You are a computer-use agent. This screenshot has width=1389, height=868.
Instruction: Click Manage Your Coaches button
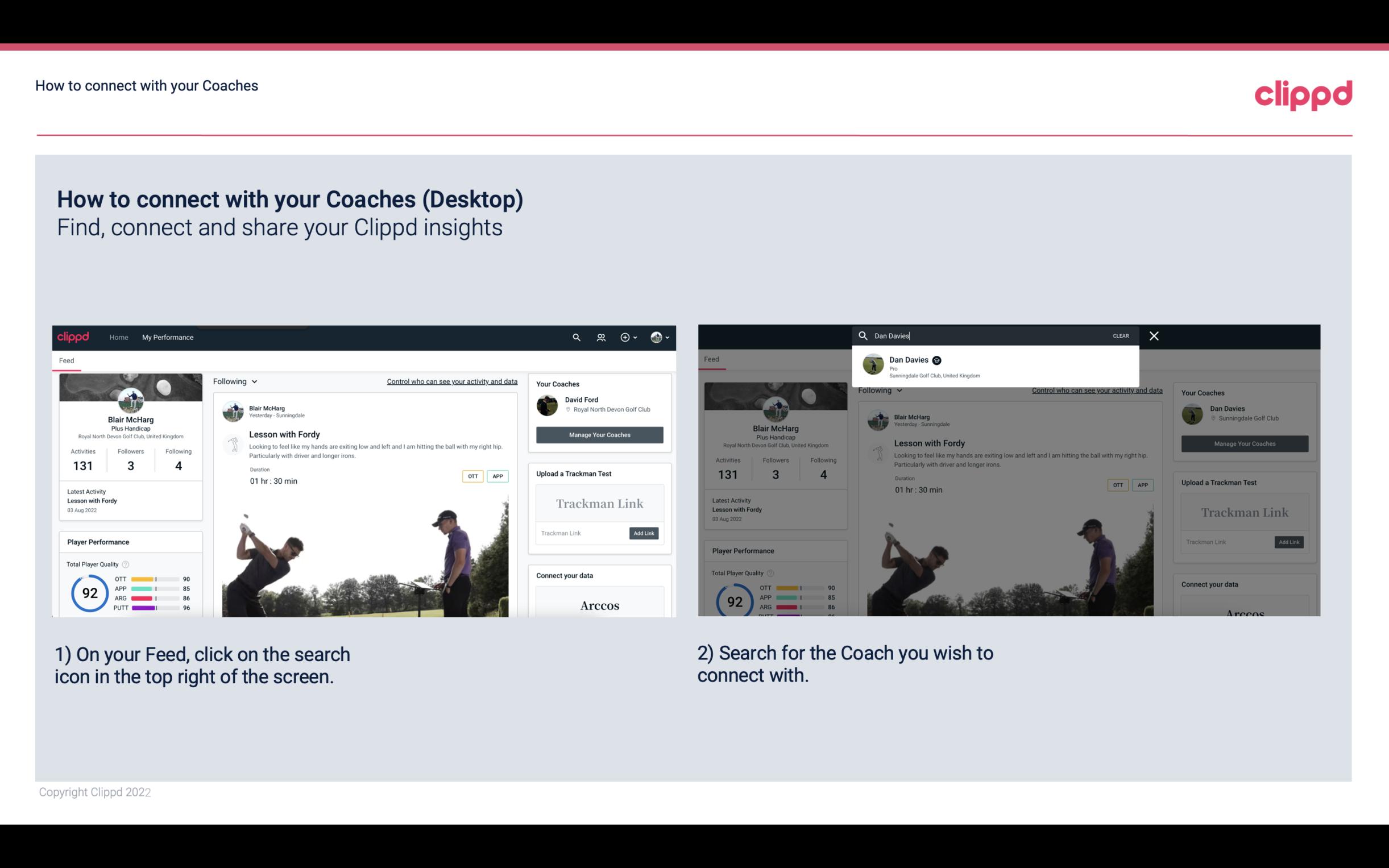(x=599, y=434)
